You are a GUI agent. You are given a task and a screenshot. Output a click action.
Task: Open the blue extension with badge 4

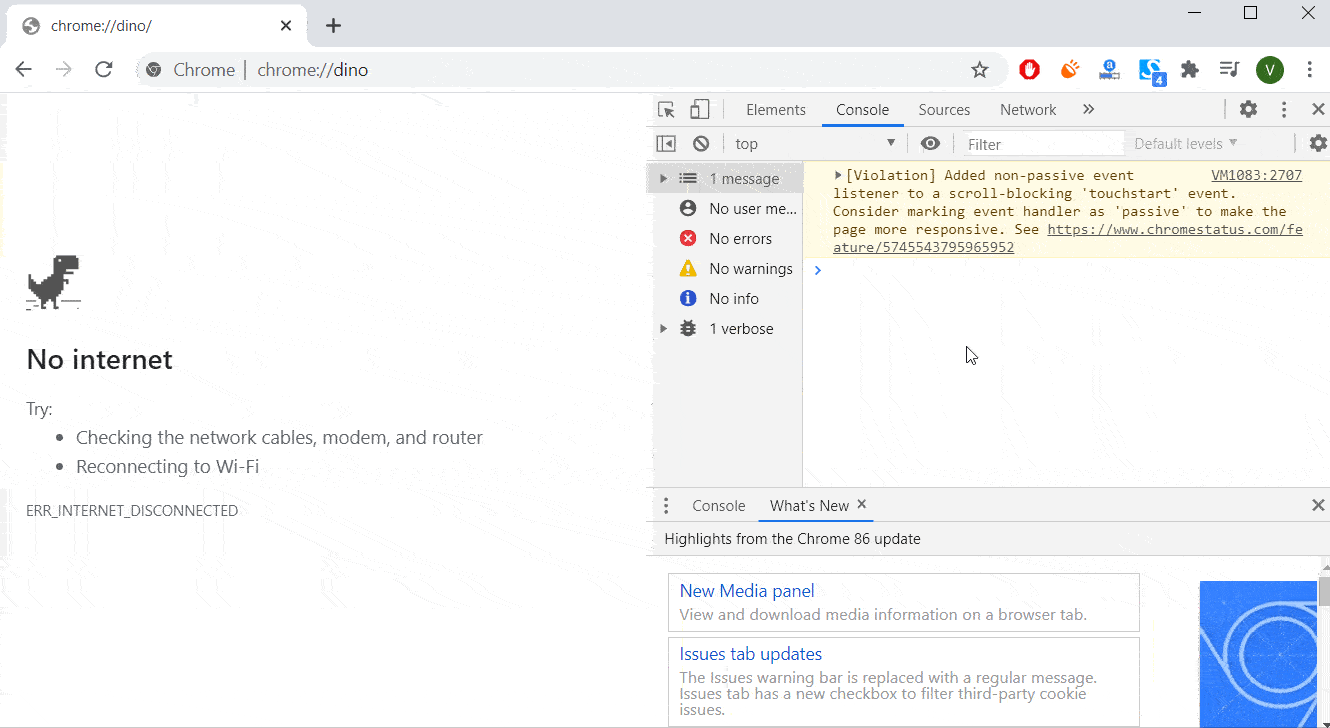(1151, 71)
